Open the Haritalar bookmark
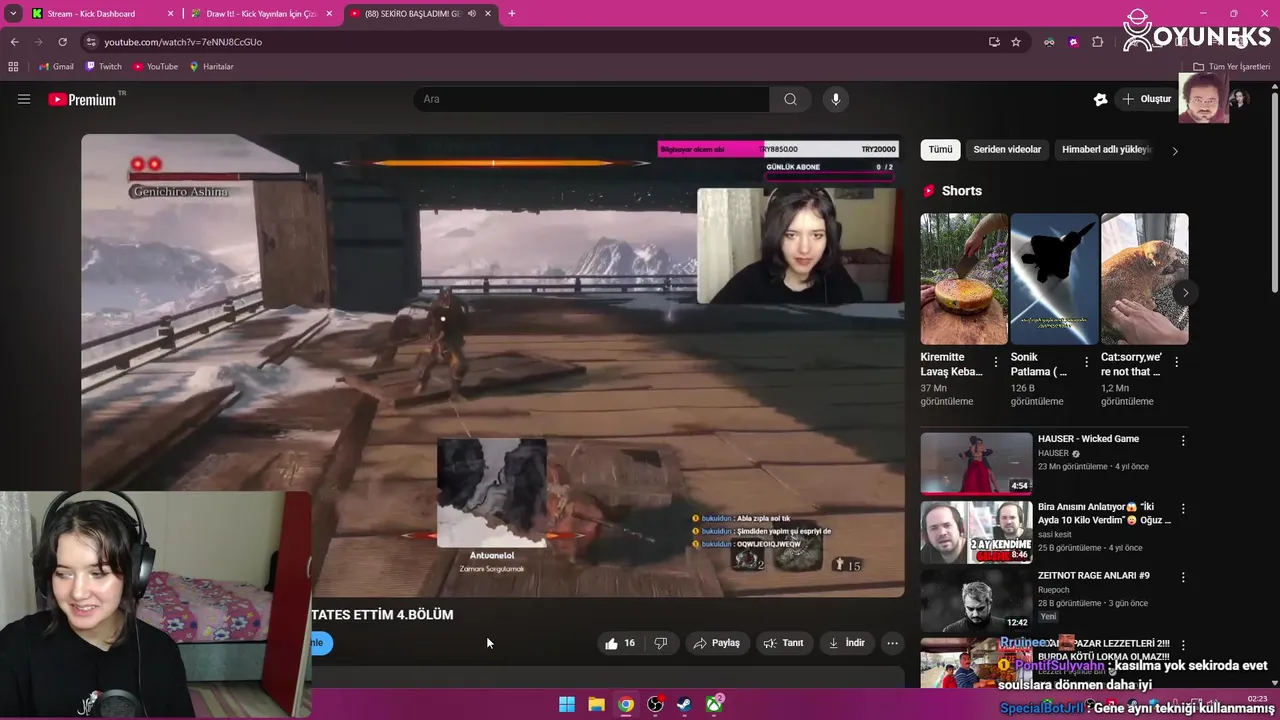 [211, 67]
